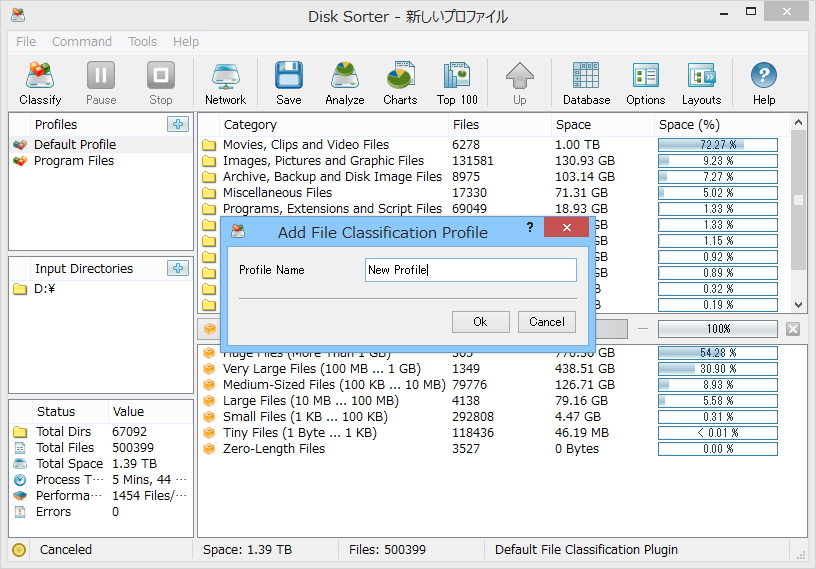This screenshot has width=816, height=569.
Task: Click the Performance status icon
Action: point(20,496)
